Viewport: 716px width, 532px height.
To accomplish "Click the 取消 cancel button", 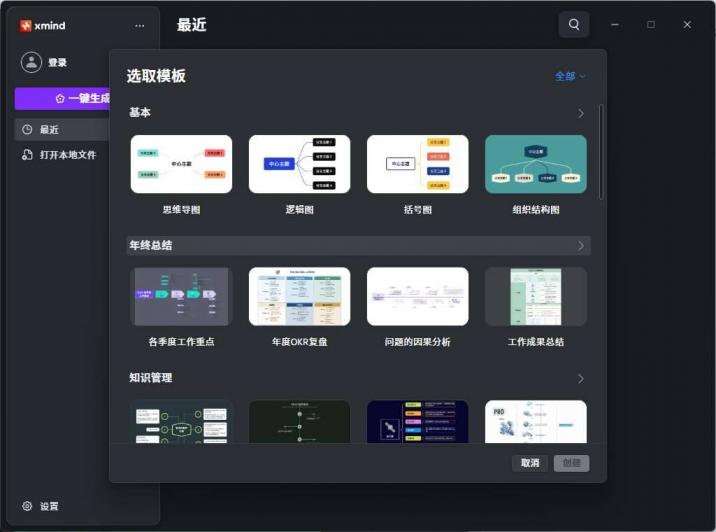I will [530, 463].
